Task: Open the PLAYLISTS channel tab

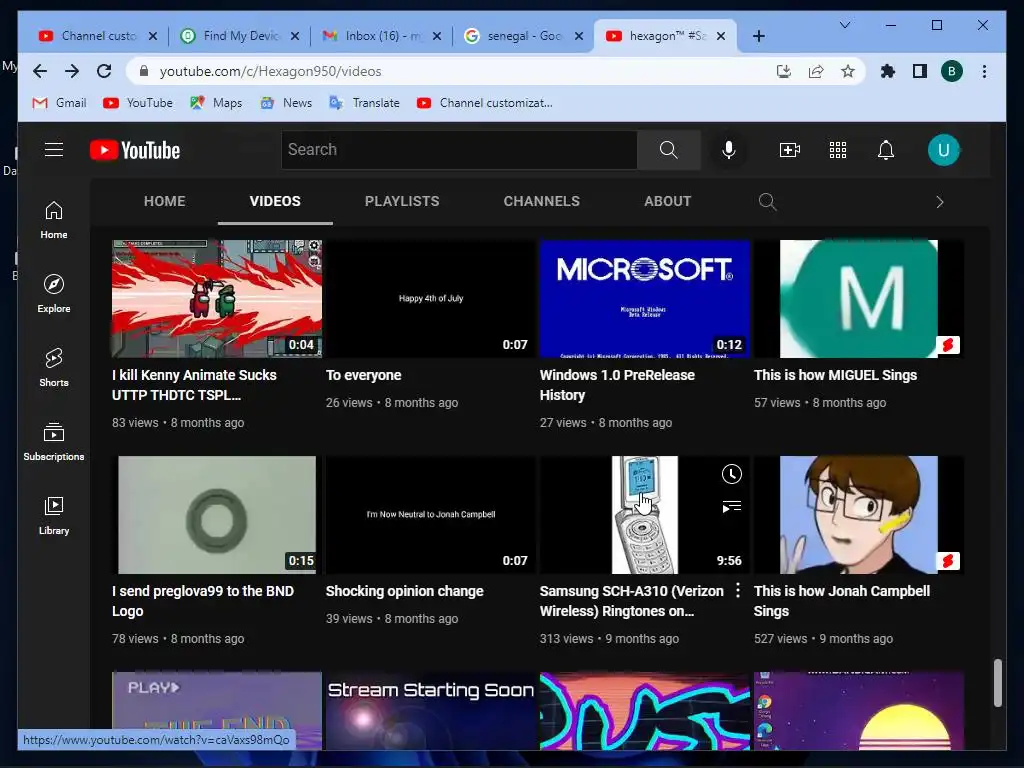Action: click(402, 201)
